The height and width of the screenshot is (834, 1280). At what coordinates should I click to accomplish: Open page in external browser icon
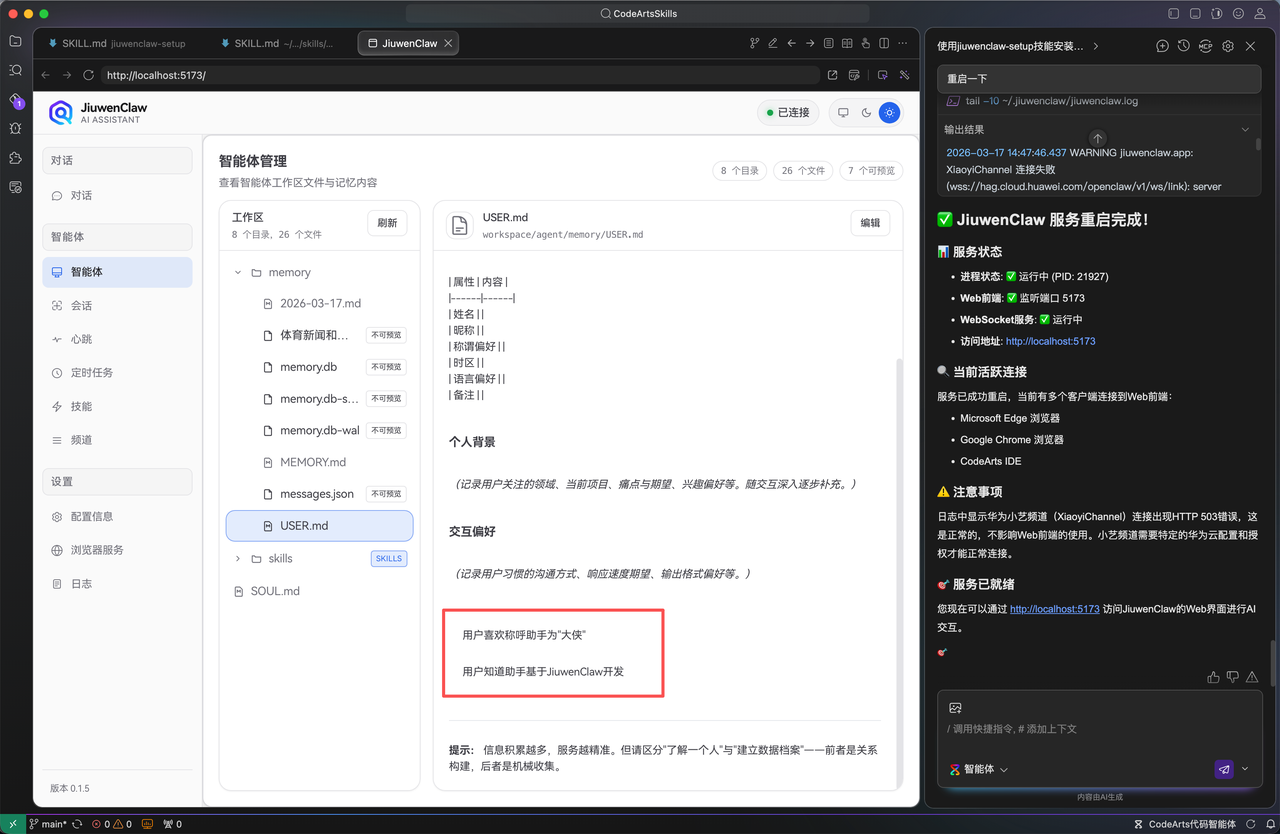pyautogui.click(x=832, y=75)
